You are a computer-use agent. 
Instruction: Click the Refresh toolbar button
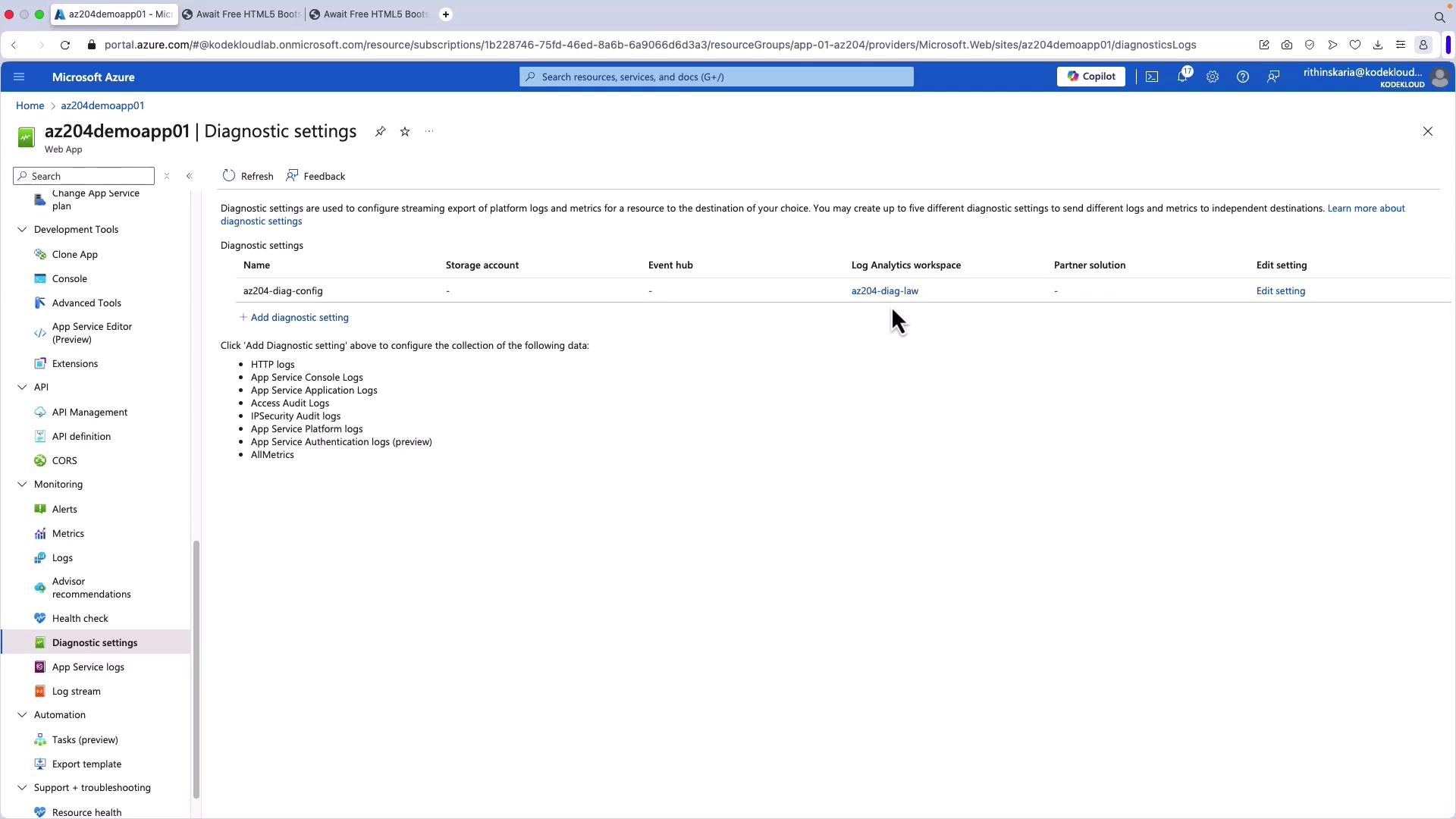pyautogui.click(x=248, y=176)
